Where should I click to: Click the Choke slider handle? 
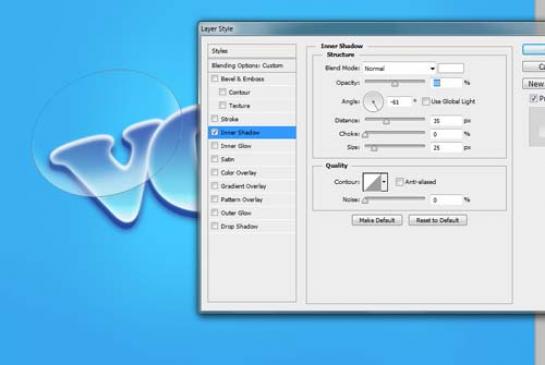tap(365, 135)
